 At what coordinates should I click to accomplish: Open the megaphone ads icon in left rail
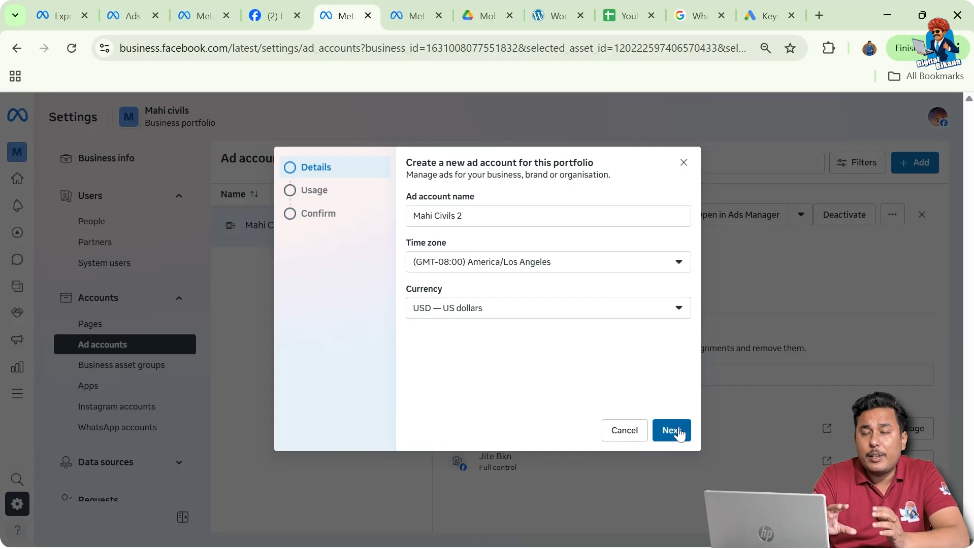coord(17,340)
